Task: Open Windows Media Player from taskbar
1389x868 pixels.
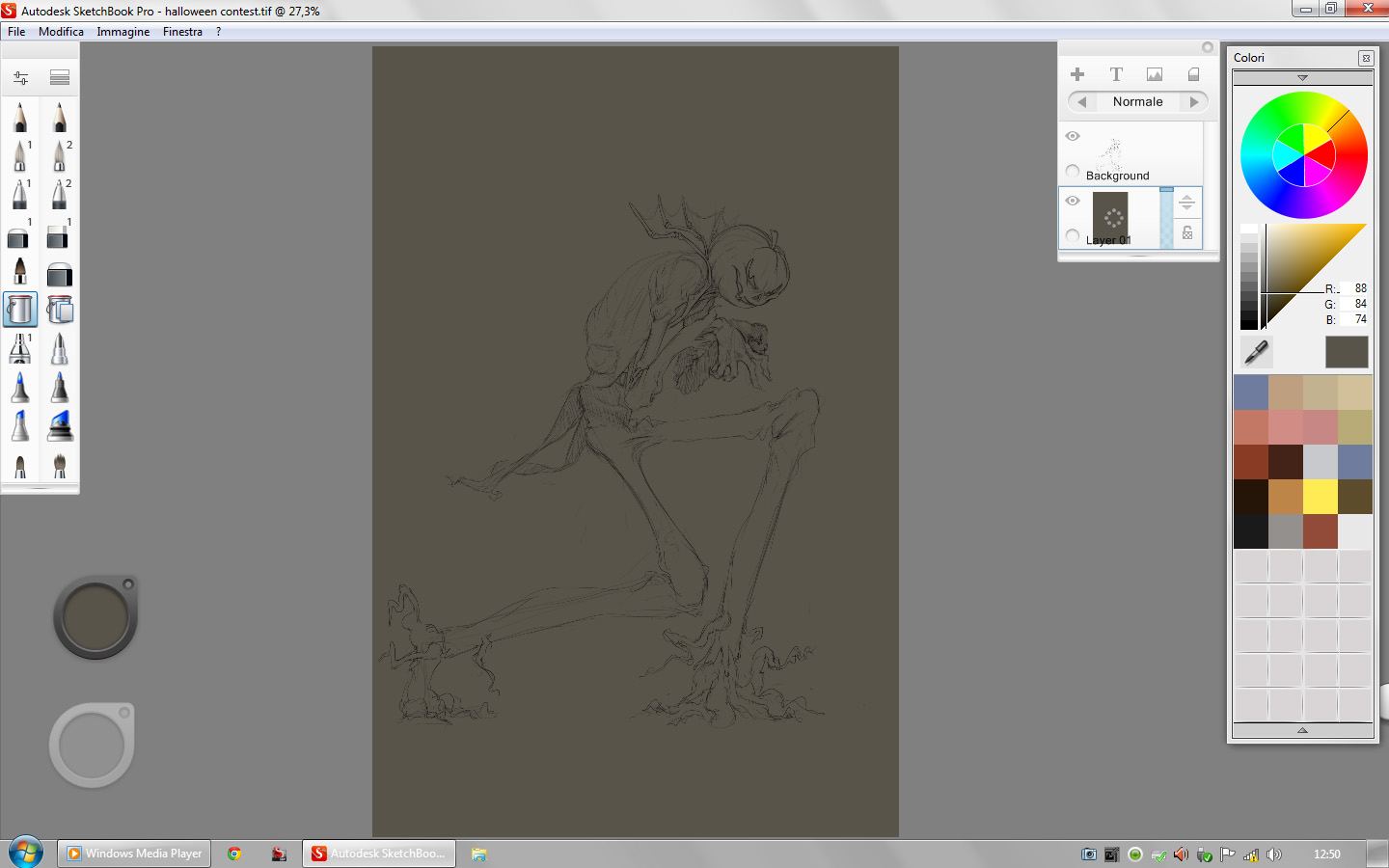Action: click(134, 854)
